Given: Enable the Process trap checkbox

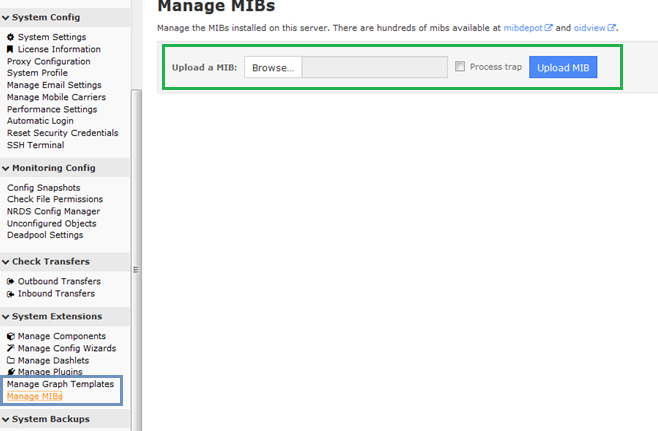Looking at the screenshot, I should click(460, 66).
